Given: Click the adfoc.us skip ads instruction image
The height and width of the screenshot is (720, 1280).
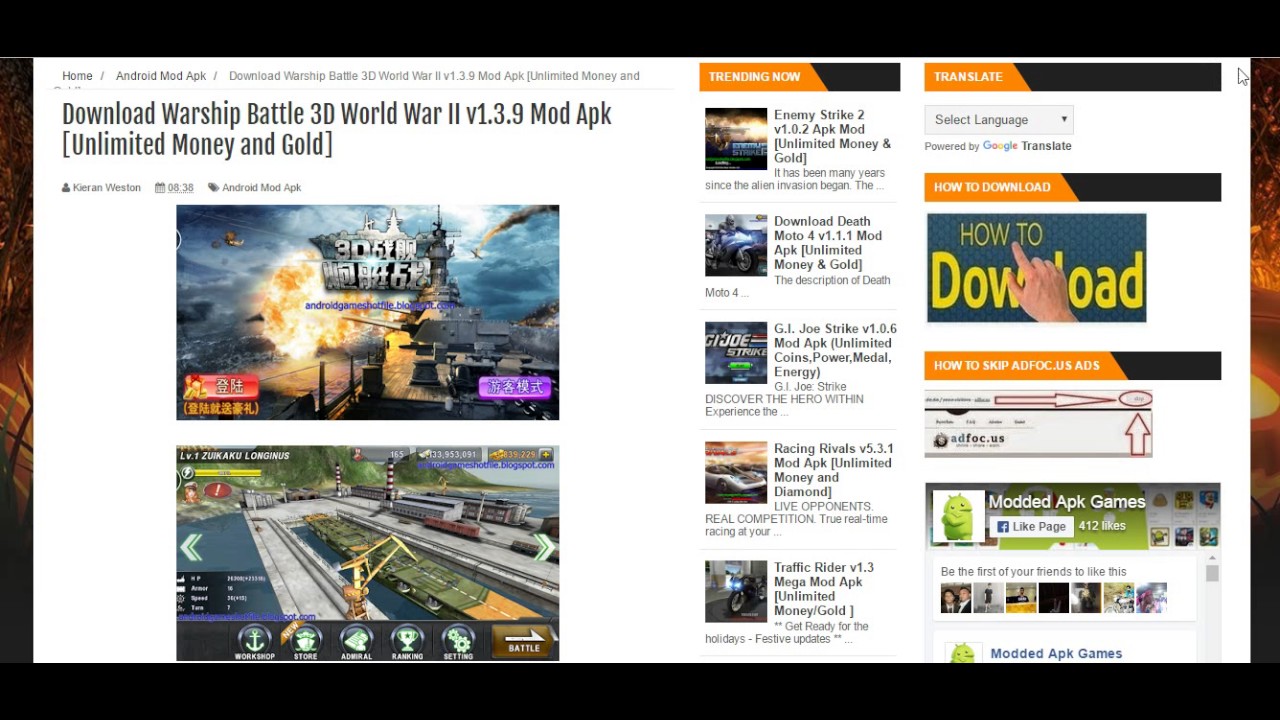Looking at the screenshot, I should pyautogui.click(x=1038, y=424).
